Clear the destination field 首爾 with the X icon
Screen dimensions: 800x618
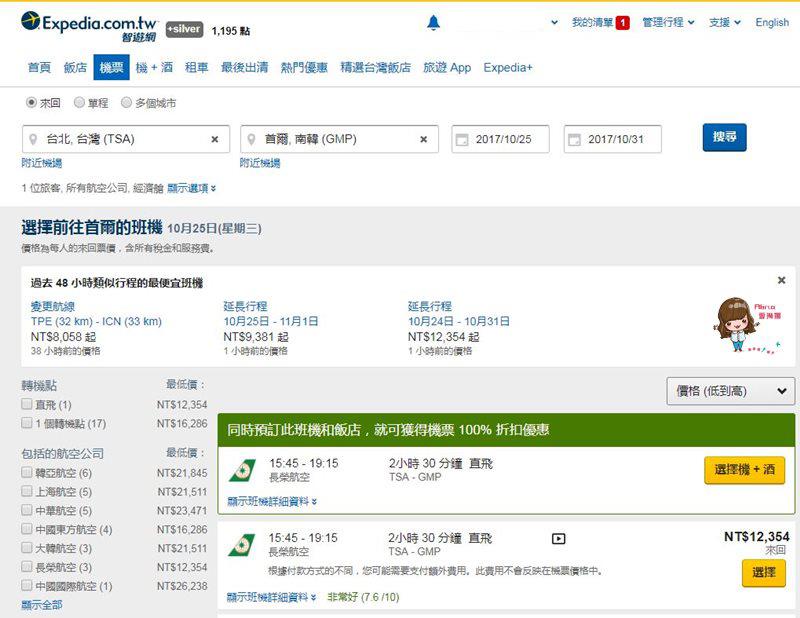coord(423,139)
